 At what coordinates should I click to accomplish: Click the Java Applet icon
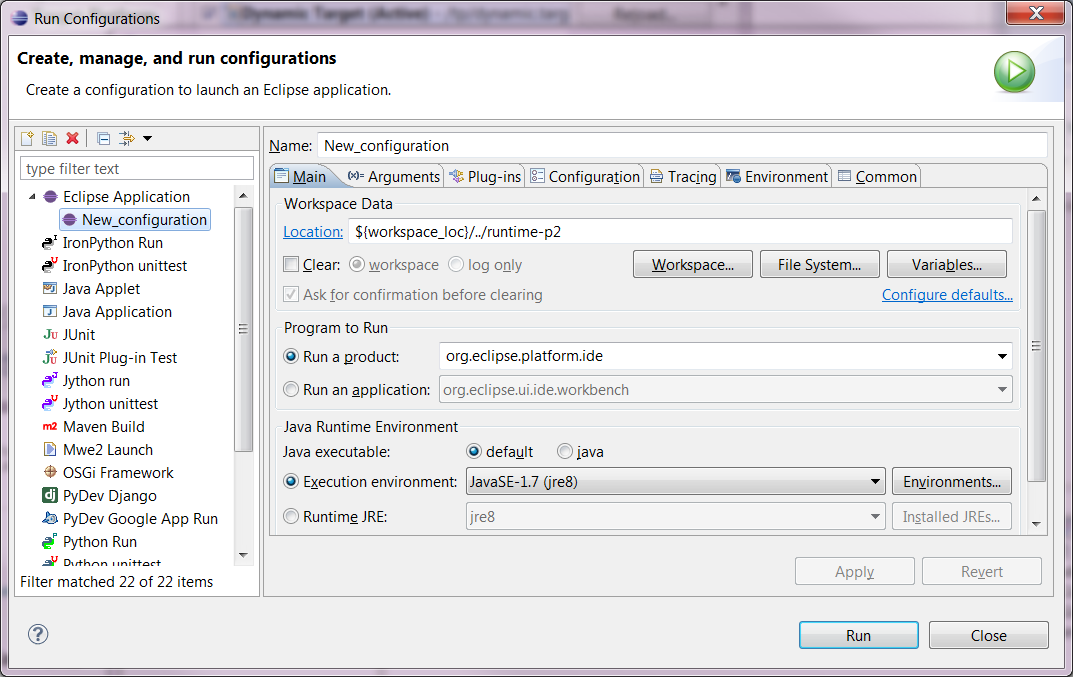pos(50,288)
